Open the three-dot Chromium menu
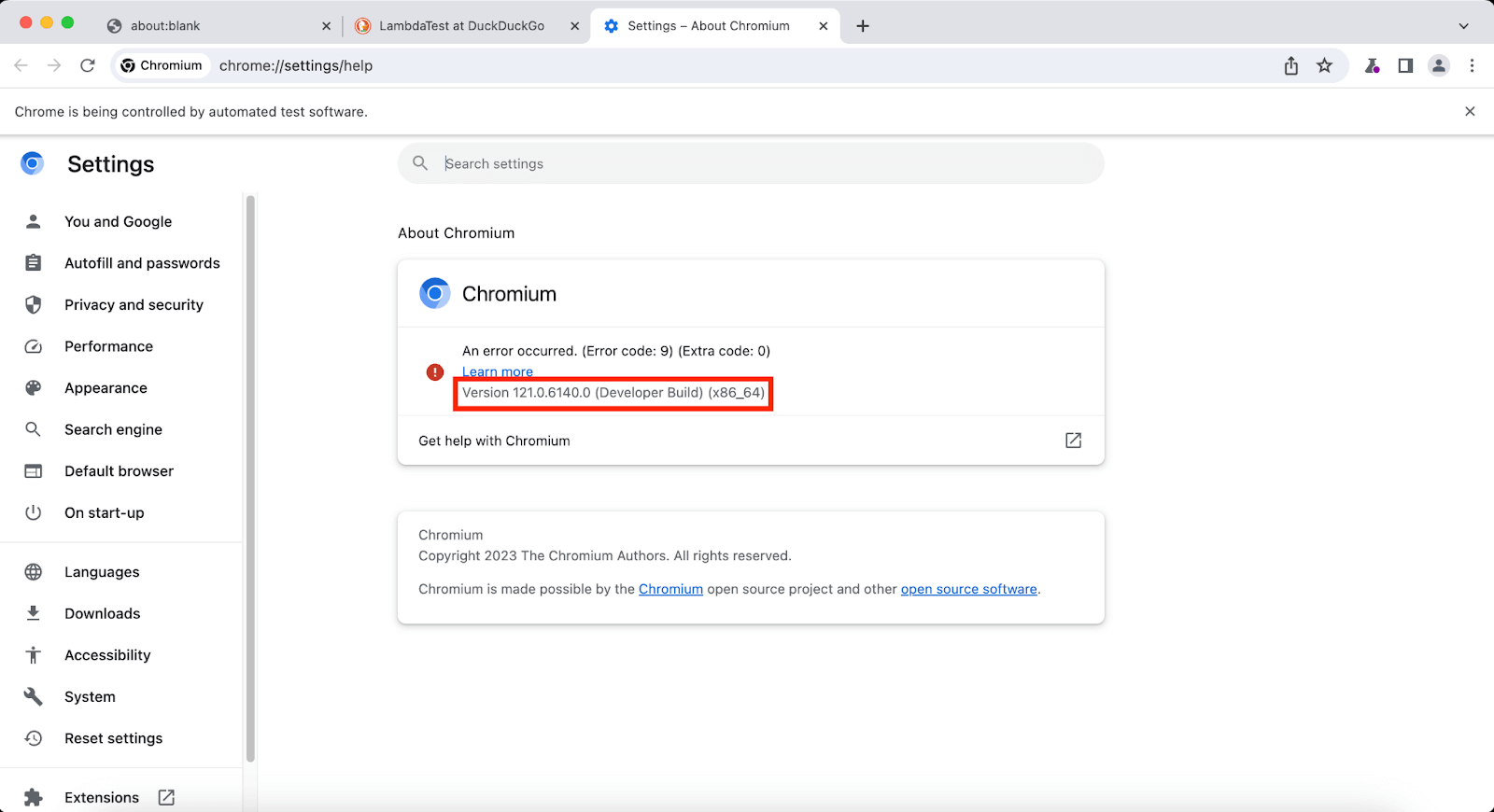The image size is (1494, 812). (x=1472, y=65)
